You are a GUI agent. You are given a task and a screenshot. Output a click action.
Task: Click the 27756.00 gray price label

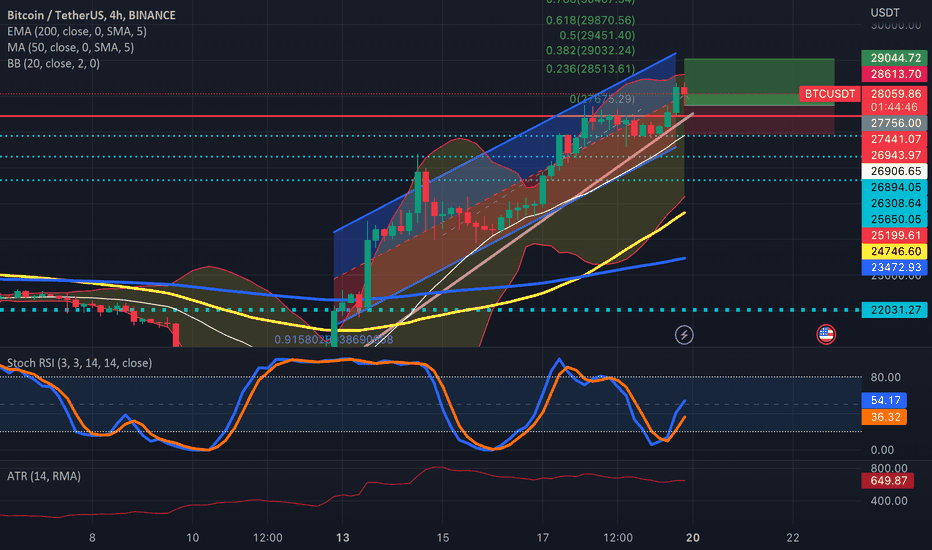(x=895, y=122)
